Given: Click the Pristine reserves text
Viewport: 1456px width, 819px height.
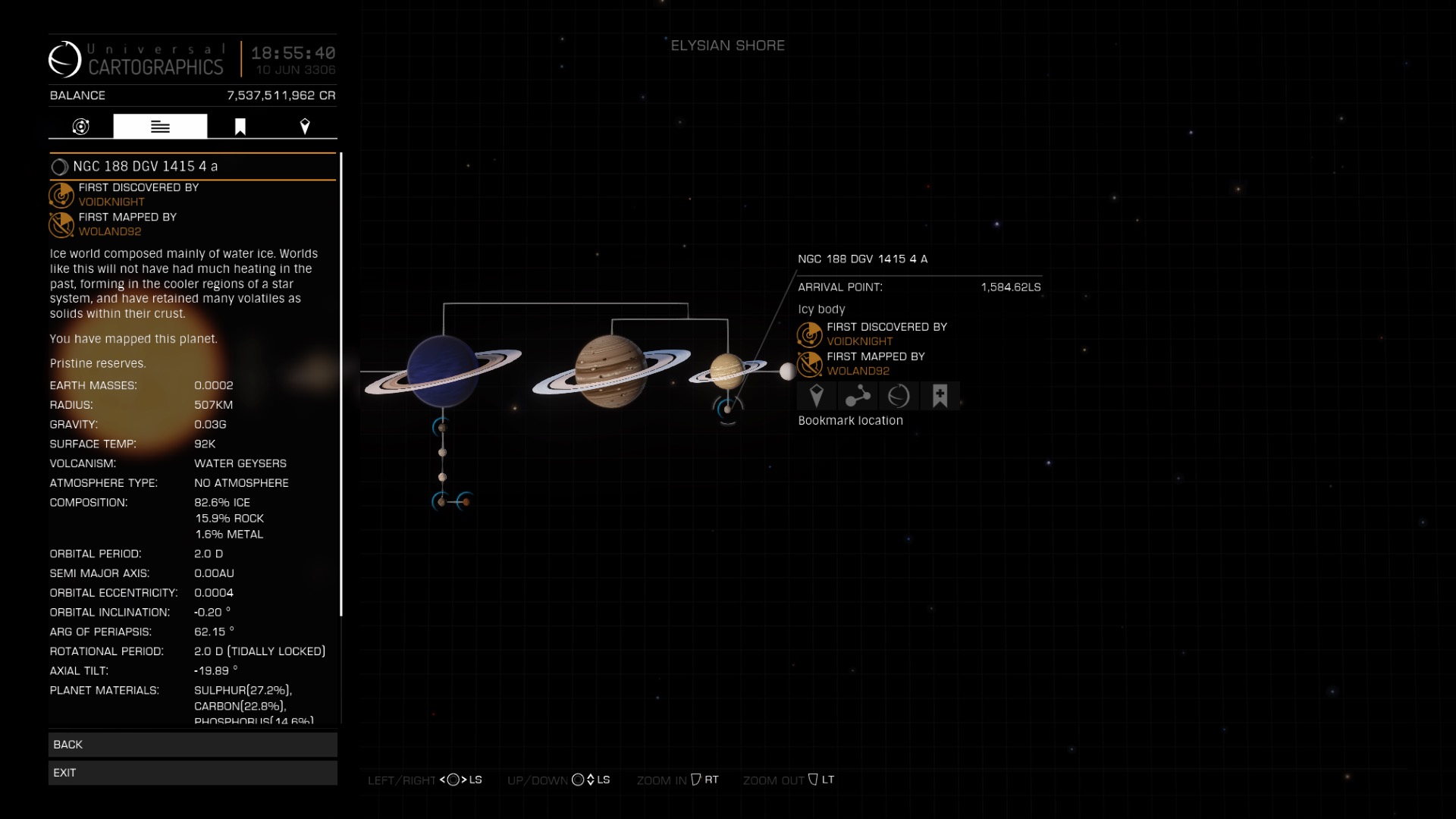Looking at the screenshot, I should point(98,364).
